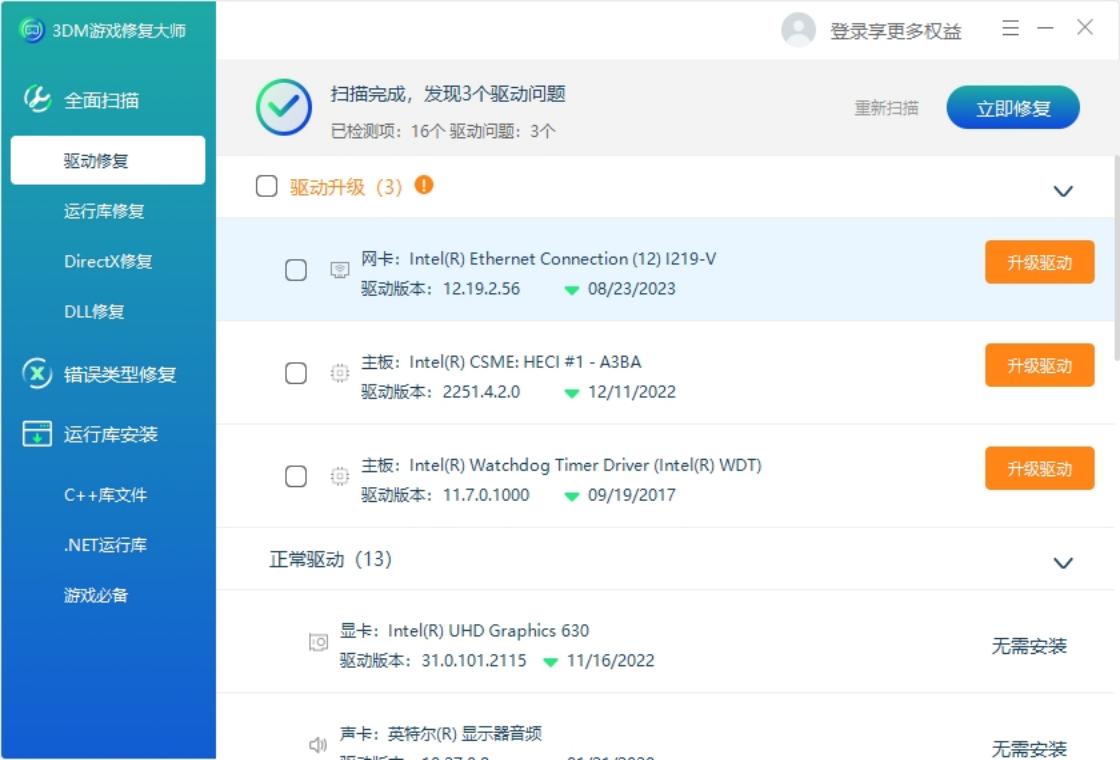Click the 立即修复 button

[1013, 108]
